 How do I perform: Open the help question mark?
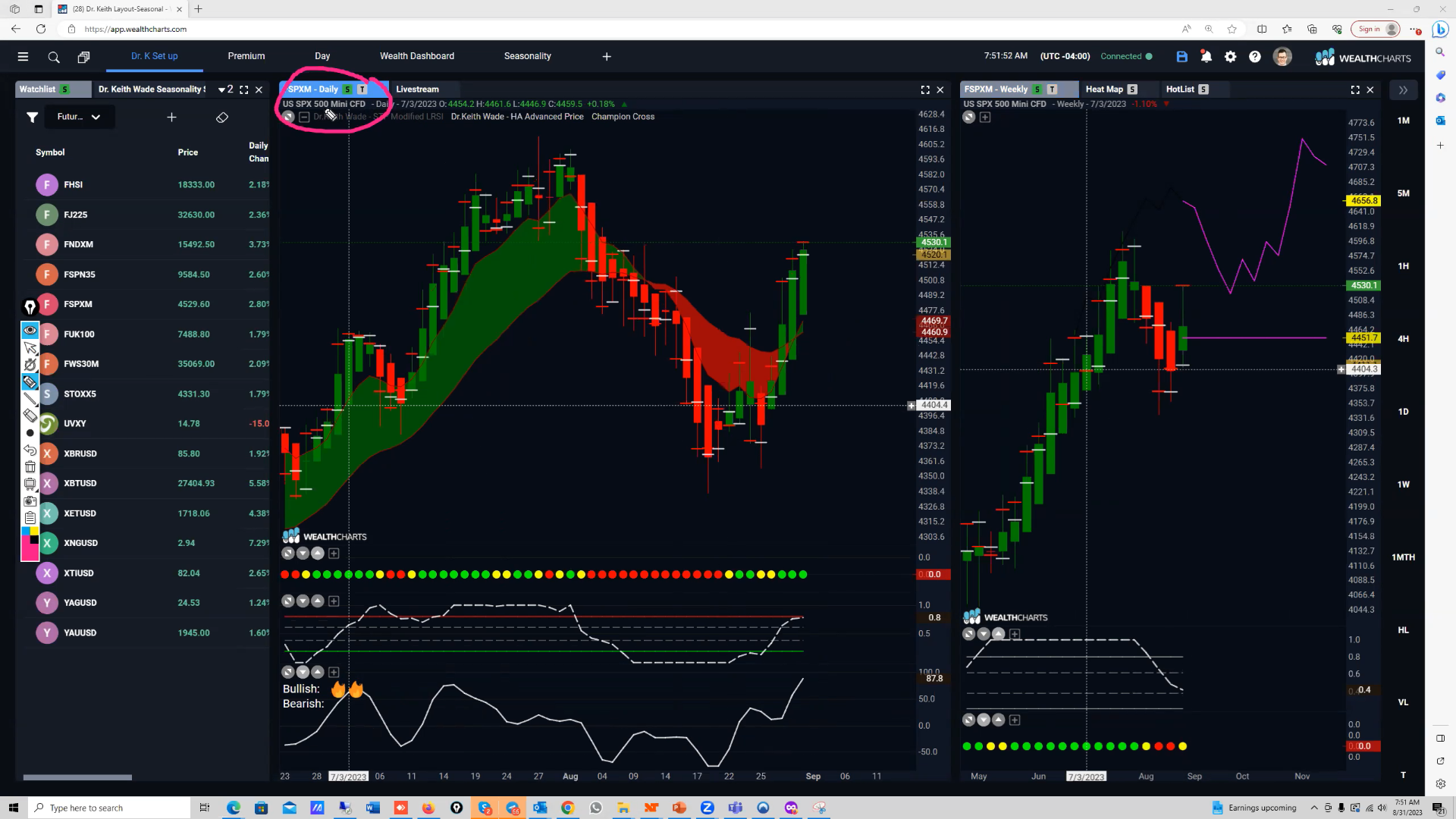pos(1255,57)
